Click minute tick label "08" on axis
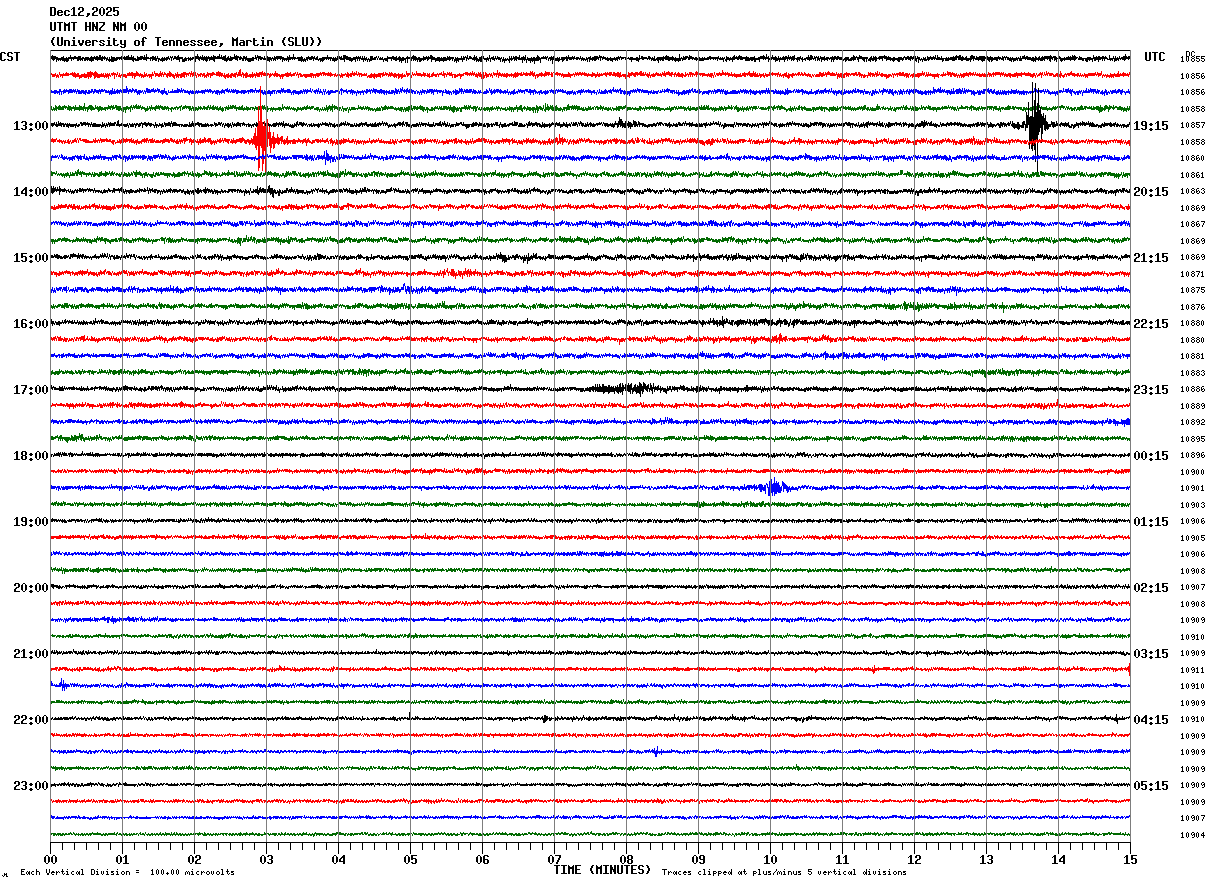The height and width of the screenshot is (886, 1210). coord(626,860)
